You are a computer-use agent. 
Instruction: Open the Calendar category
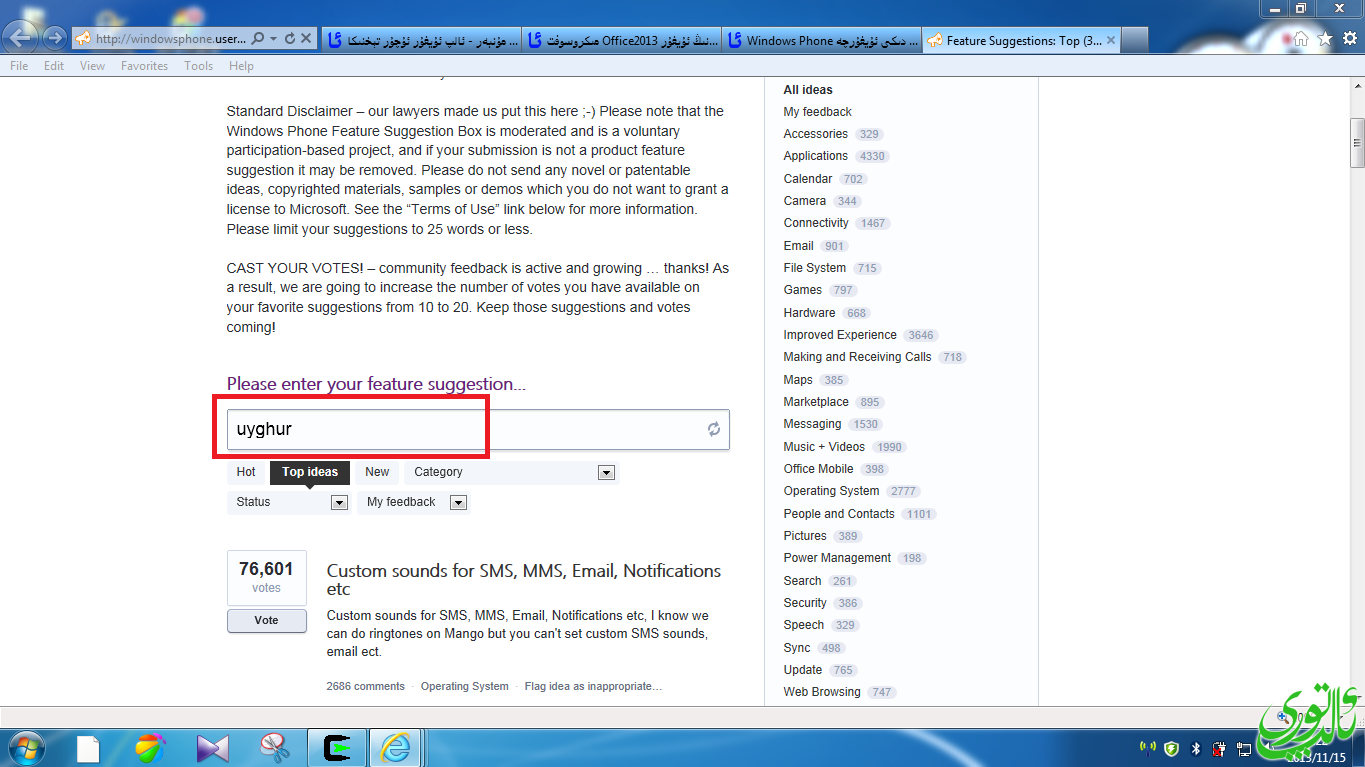[807, 179]
